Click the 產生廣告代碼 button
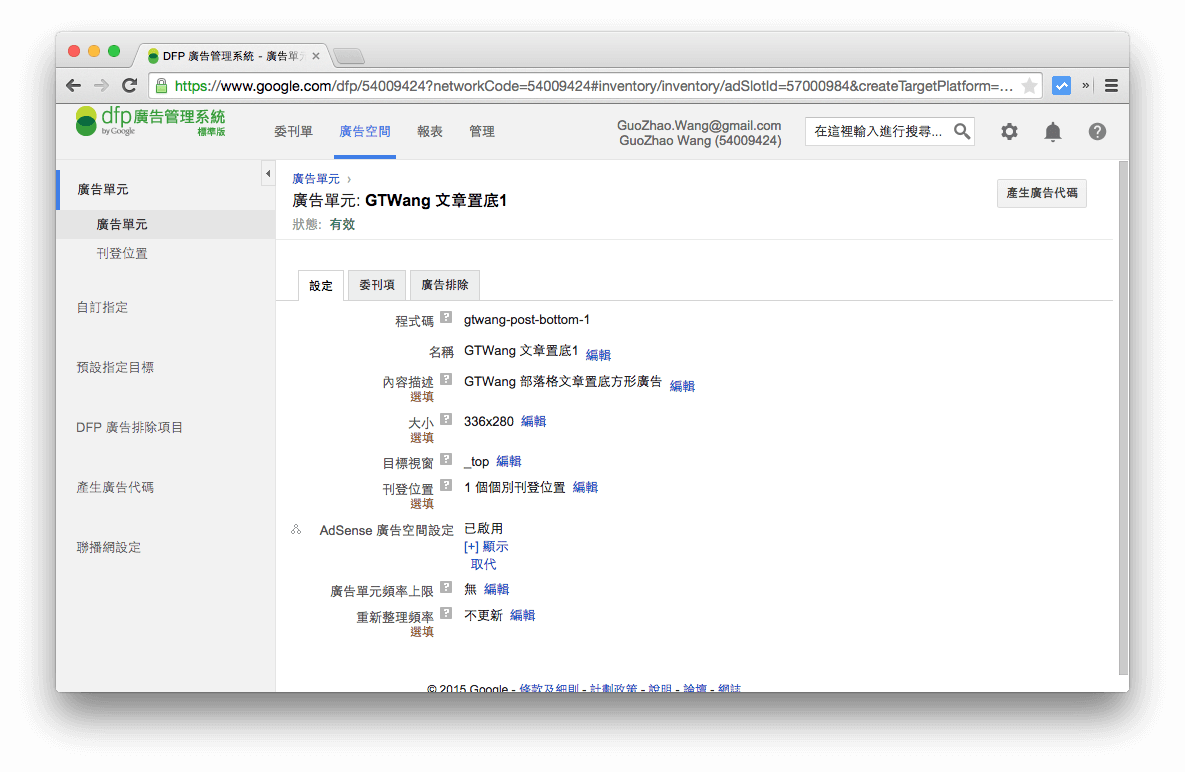 [x=1041, y=194]
